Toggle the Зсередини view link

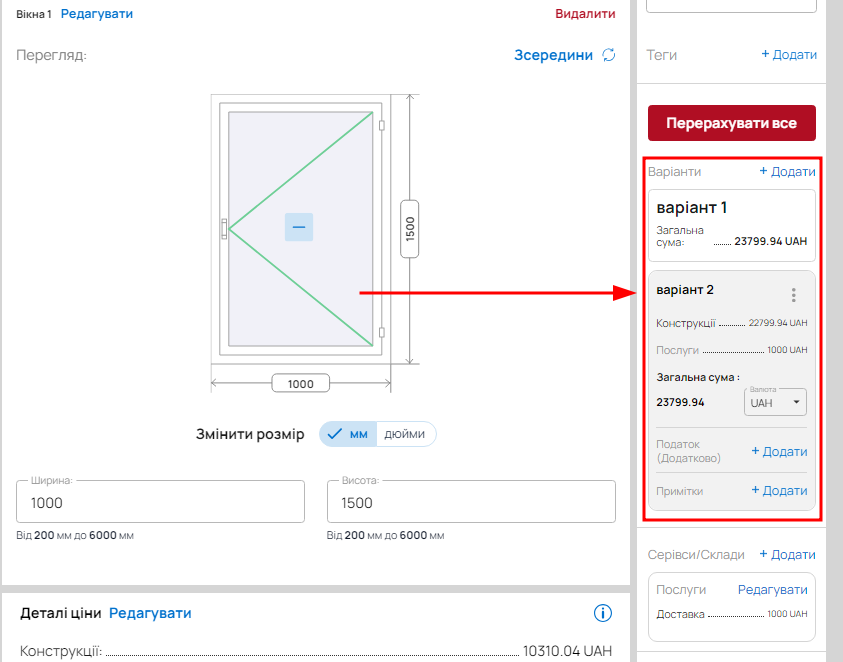[553, 55]
